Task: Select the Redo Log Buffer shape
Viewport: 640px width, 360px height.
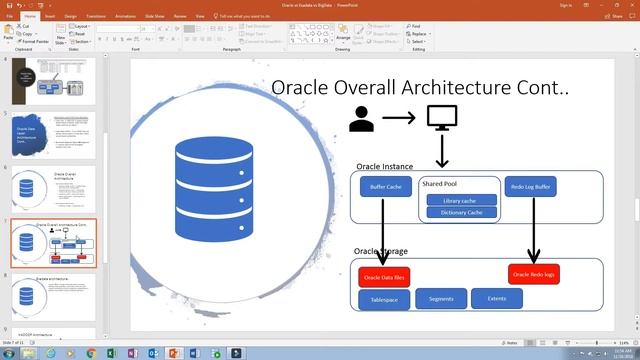Action: click(x=530, y=187)
